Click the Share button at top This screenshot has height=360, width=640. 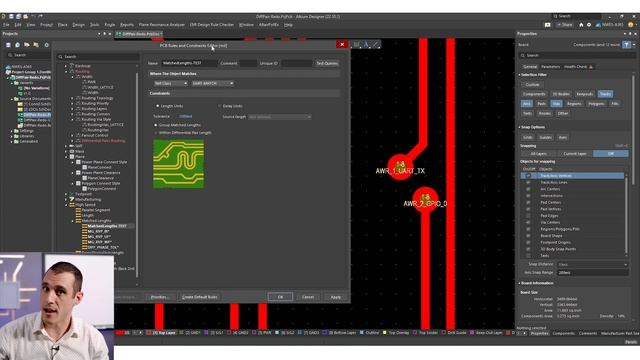564,25
